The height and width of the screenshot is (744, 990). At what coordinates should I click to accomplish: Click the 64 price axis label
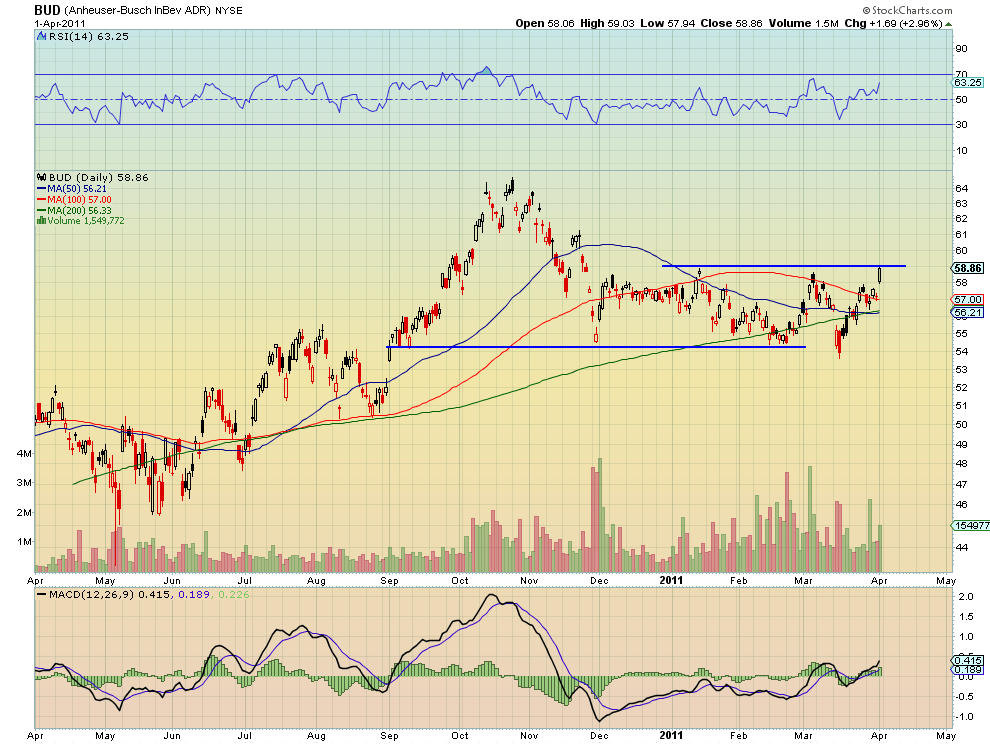962,188
